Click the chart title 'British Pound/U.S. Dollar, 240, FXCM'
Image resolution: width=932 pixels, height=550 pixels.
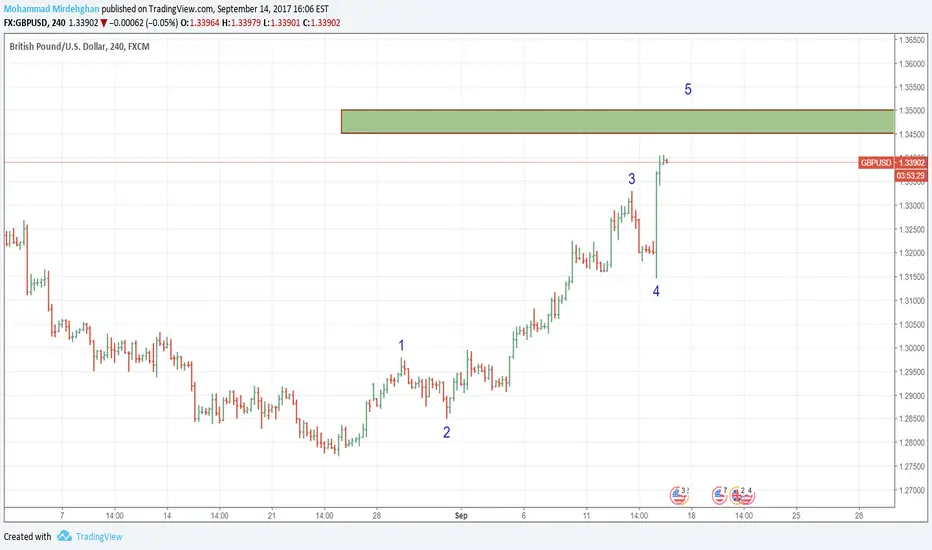pyautogui.click(x=80, y=46)
